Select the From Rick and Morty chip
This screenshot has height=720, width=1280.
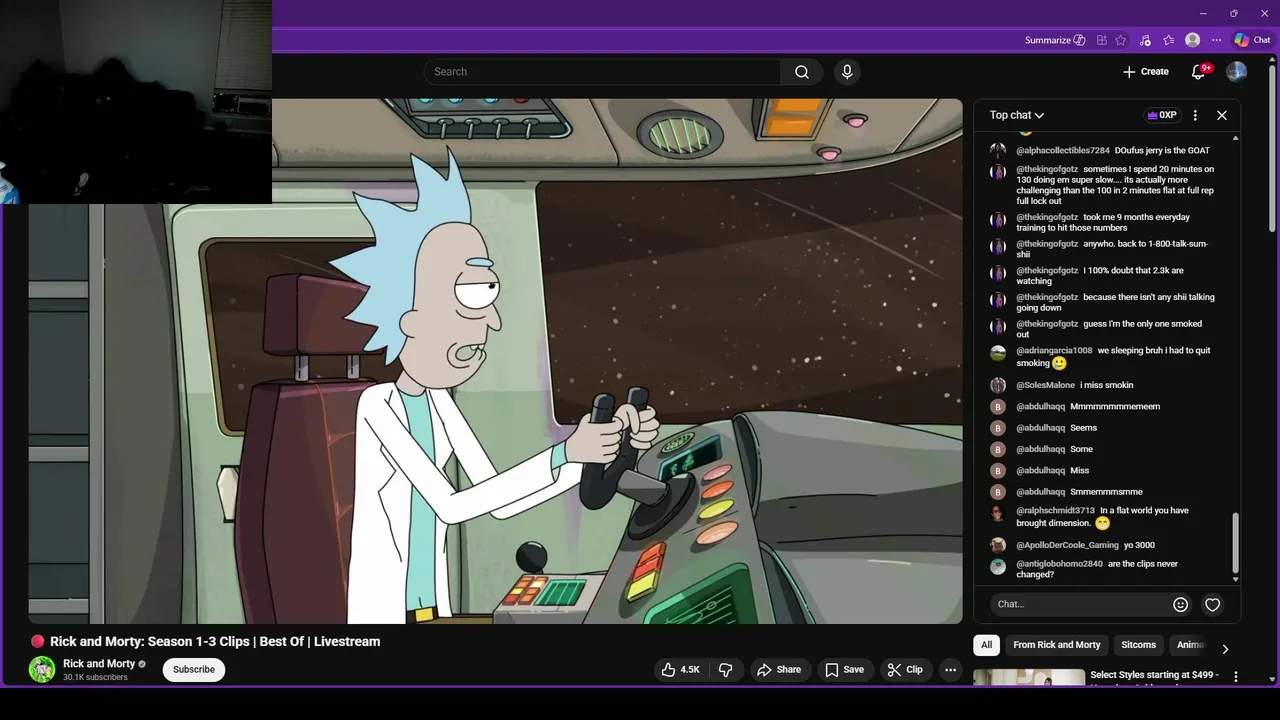(x=1057, y=645)
